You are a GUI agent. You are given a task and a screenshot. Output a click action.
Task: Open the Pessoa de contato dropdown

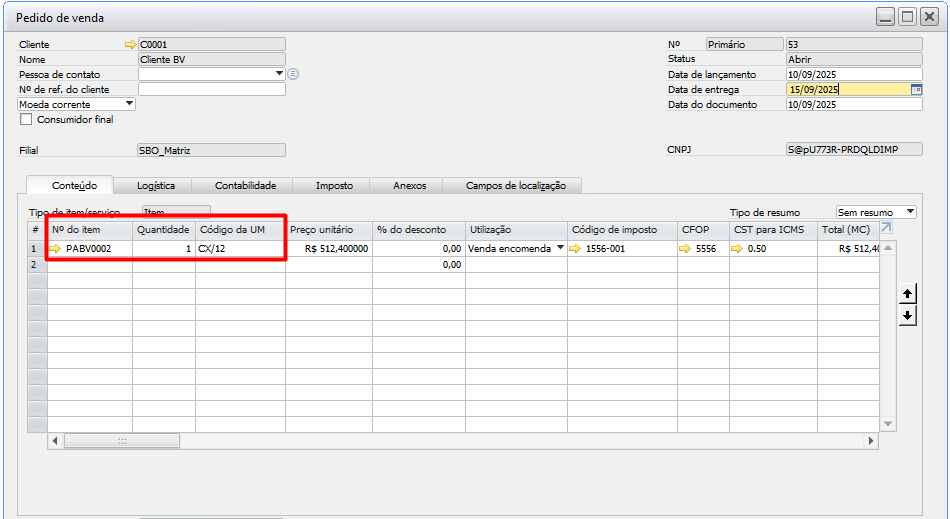(279, 74)
